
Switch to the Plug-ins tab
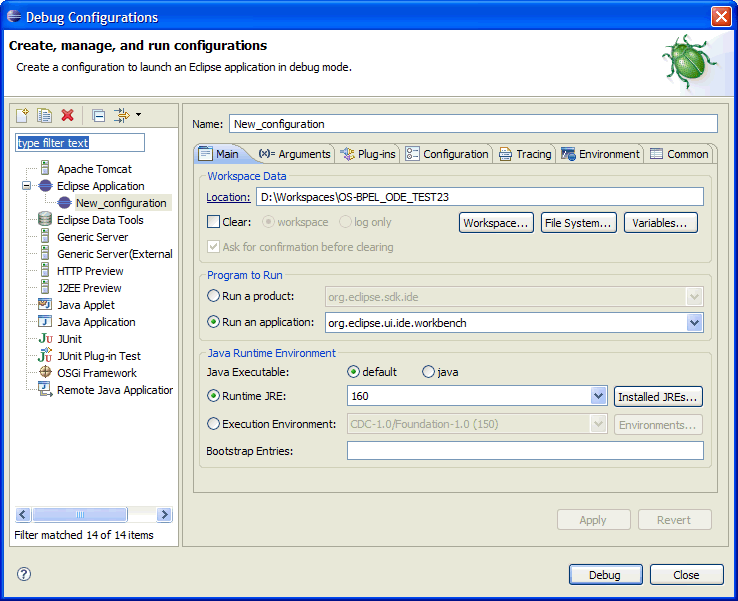point(368,154)
